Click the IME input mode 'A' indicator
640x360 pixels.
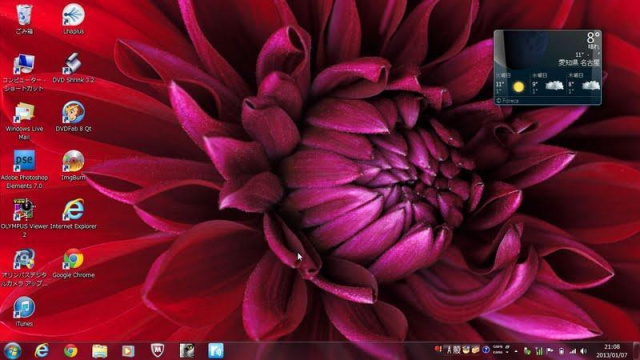[449, 350]
